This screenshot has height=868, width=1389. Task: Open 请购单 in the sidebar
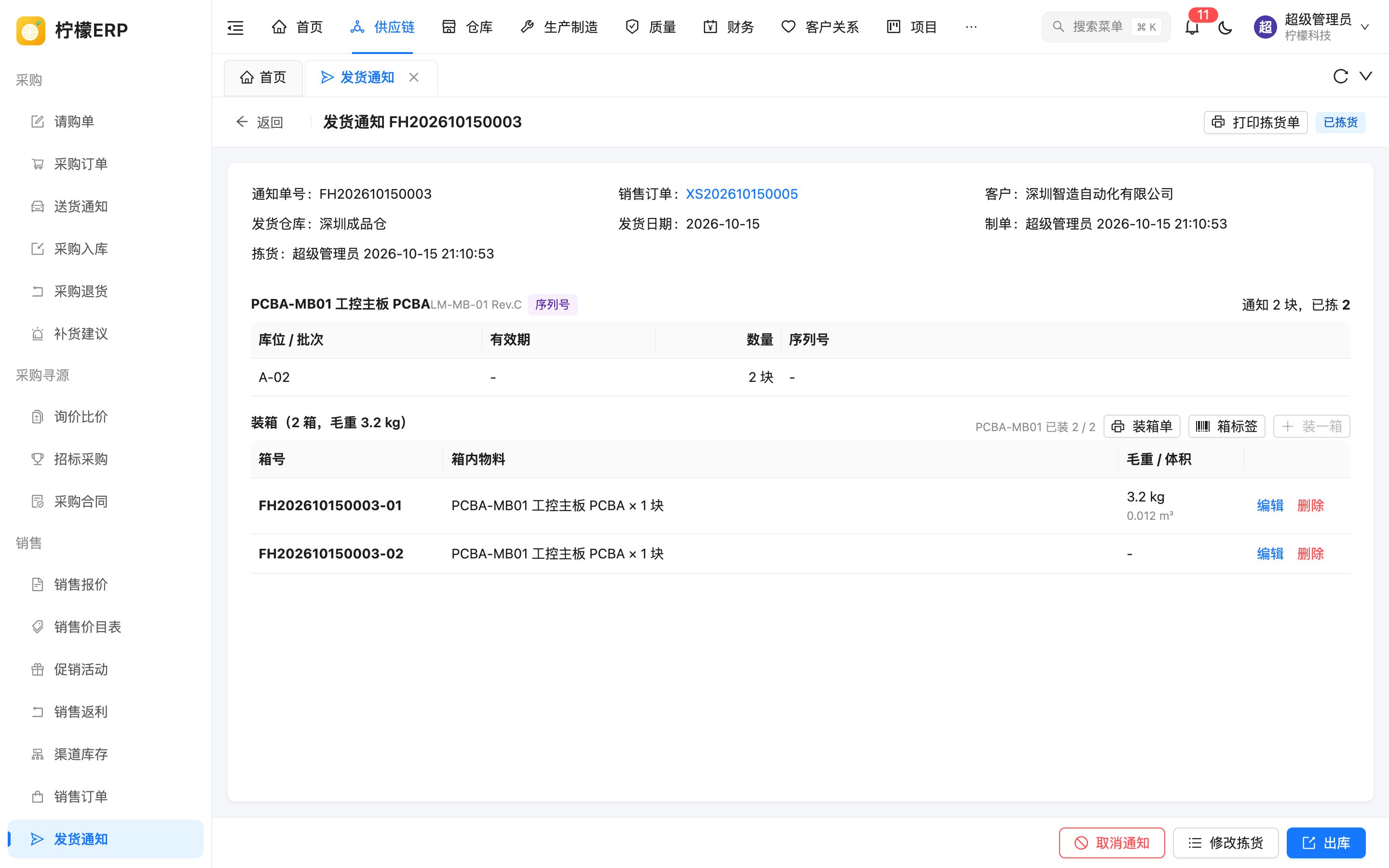(x=106, y=122)
